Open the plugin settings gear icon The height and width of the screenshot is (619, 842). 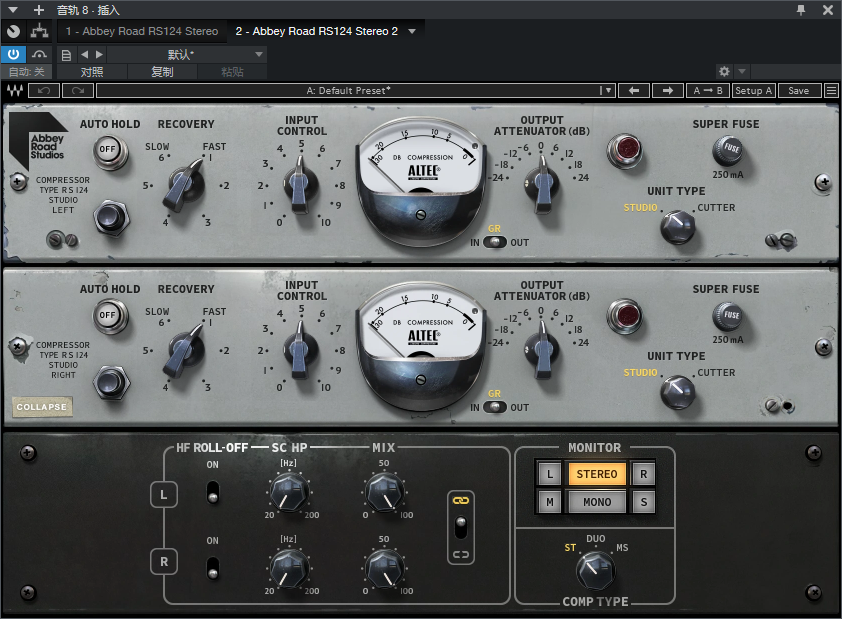(x=724, y=71)
